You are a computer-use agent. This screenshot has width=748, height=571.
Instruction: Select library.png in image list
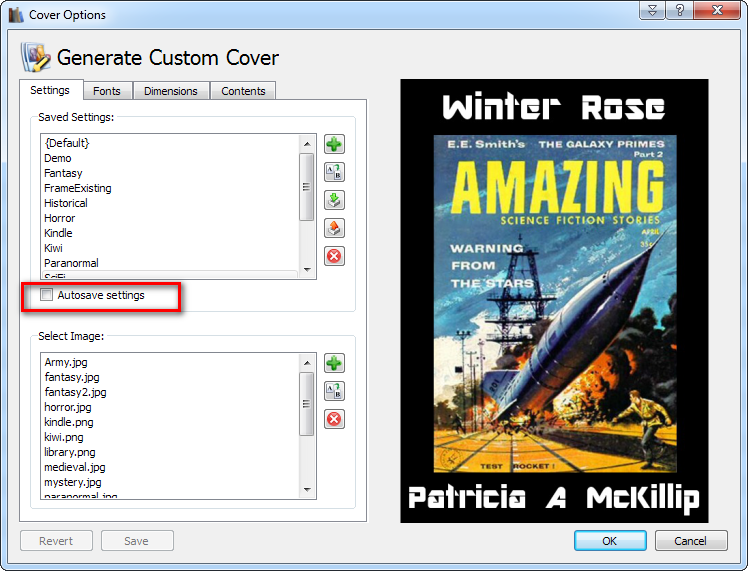(x=170, y=452)
